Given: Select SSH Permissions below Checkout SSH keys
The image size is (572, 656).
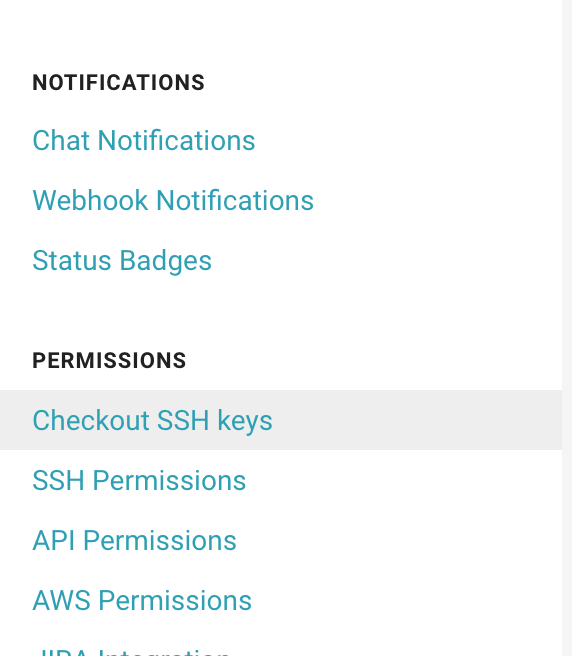Looking at the screenshot, I should (139, 480).
